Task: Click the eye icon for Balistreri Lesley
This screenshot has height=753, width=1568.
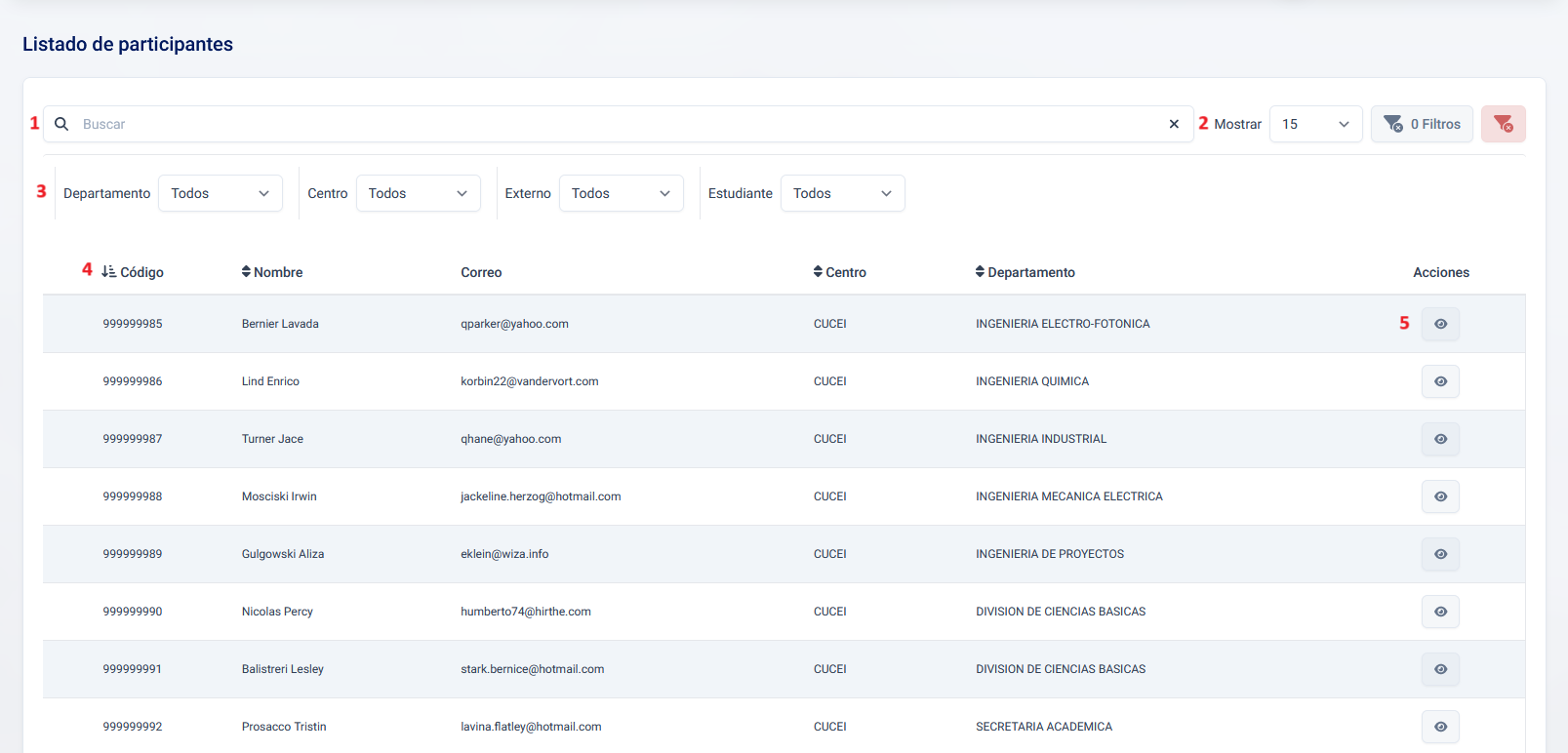Action: click(x=1440, y=669)
